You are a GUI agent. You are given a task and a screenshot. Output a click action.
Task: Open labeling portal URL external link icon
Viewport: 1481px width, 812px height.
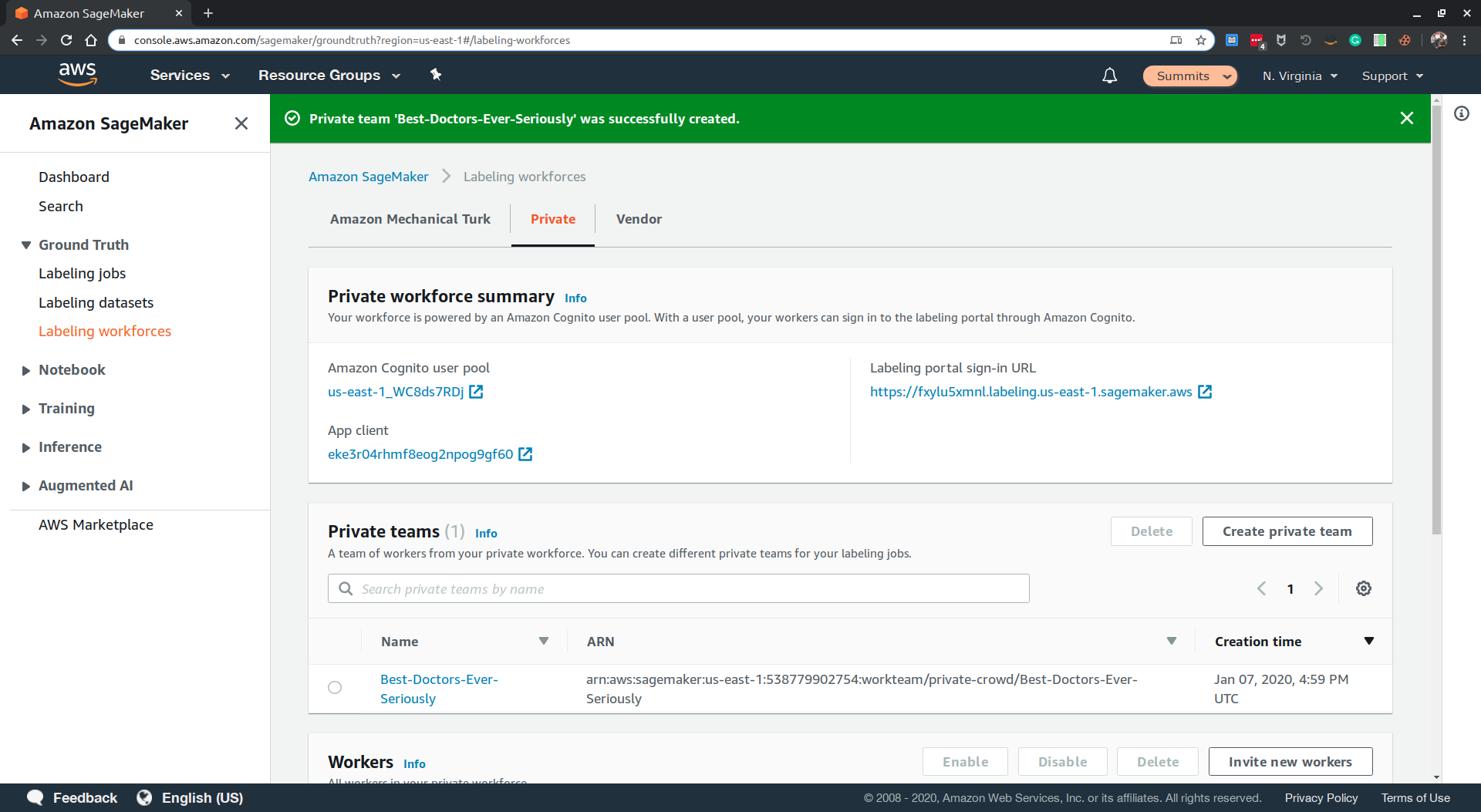(1205, 392)
